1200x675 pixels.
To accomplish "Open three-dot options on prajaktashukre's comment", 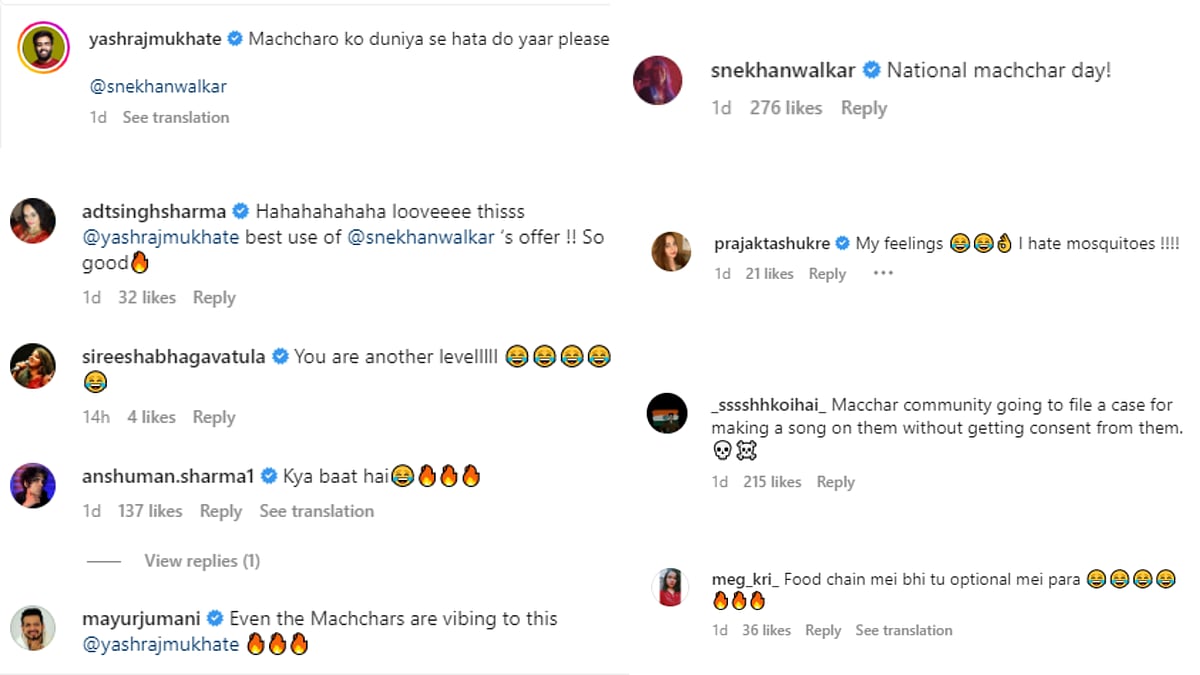I will [882, 273].
